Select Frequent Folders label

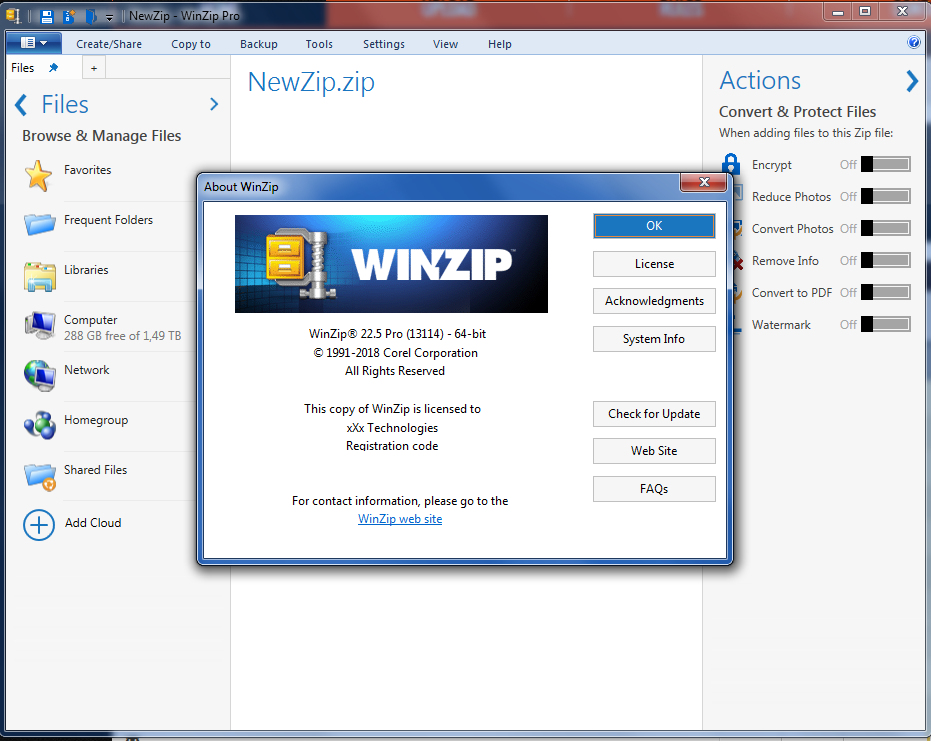108,220
